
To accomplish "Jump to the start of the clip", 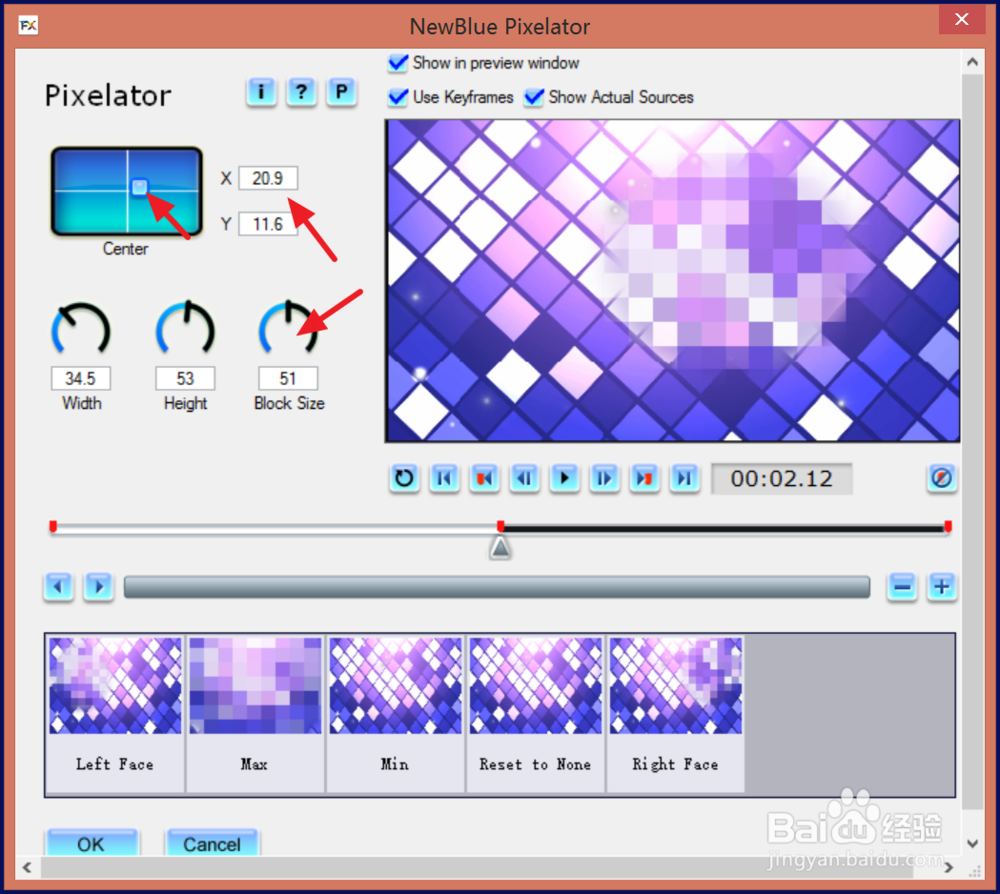I will tap(445, 478).
